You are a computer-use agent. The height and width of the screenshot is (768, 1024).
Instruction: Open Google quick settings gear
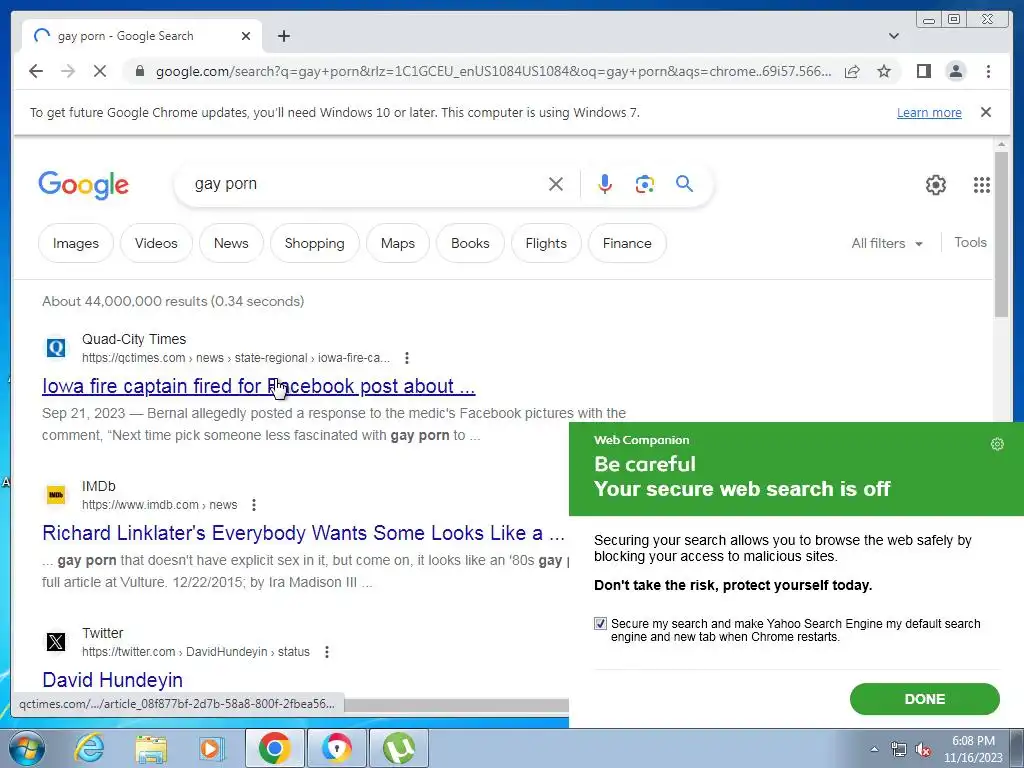[x=935, y=185]
